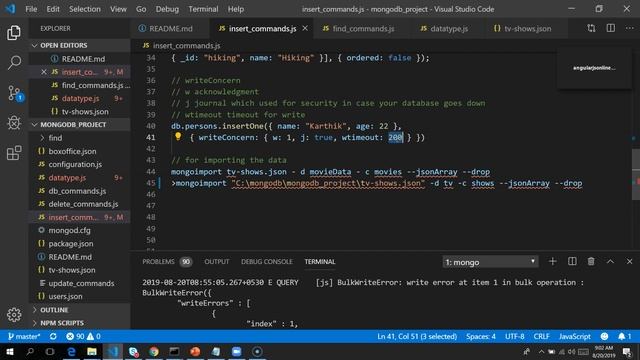This screenshot has width=640, height=360.
Task: Create a new terminal with plus icon
Action: [x=553, y=261]
